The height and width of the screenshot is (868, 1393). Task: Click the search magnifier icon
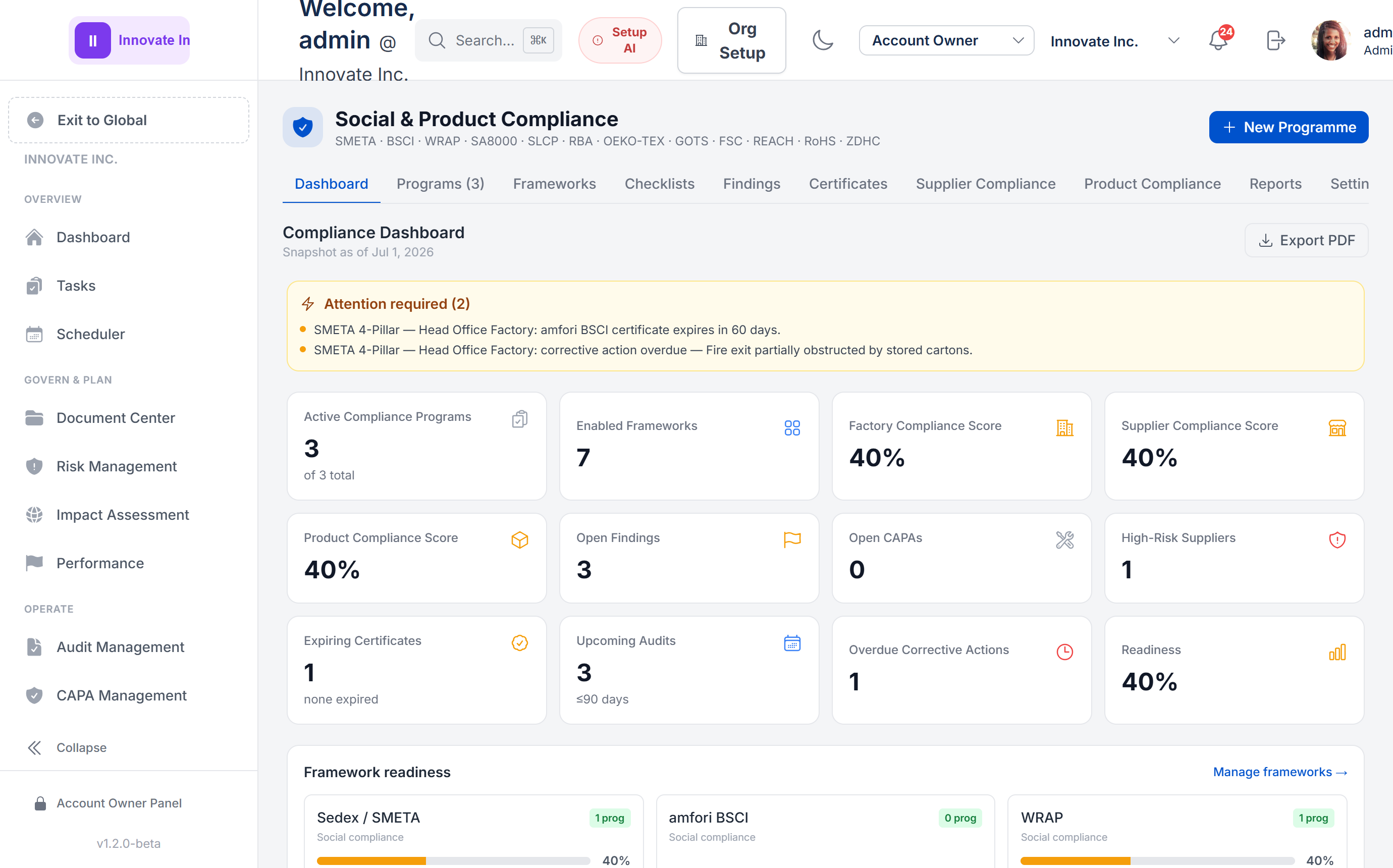coord(437,40)
